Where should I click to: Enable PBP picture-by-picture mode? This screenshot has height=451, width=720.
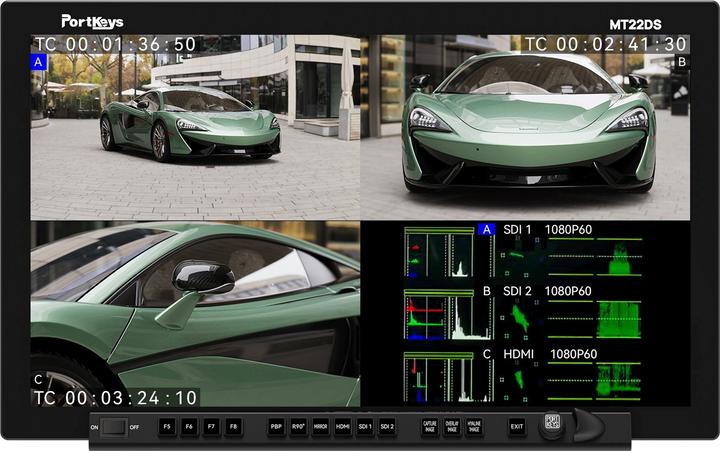point(276,427)
